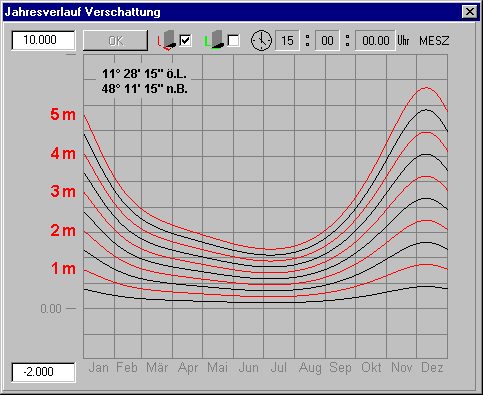The height and width of the screenshot is (395, 483).
Task: Click the Jahresverlauf Verschattung title bar
Action: click(241, 12)
